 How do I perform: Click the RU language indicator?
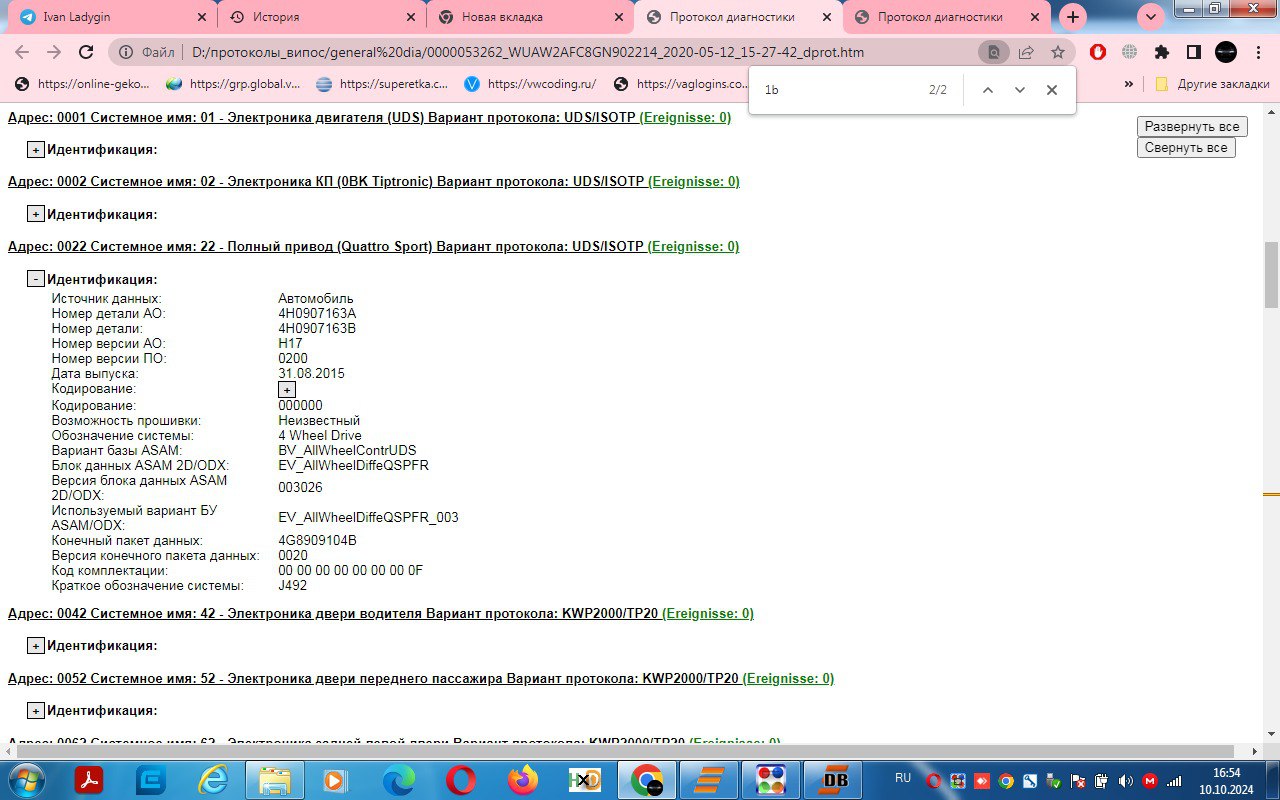tap(902, 777)
